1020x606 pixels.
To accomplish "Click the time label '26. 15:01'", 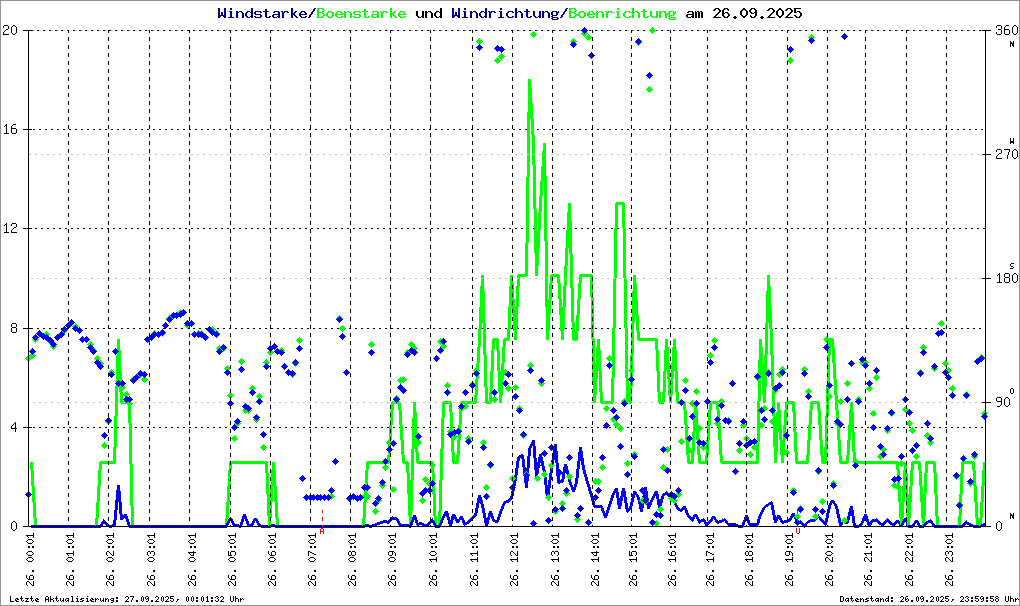I will coord(635,559).
